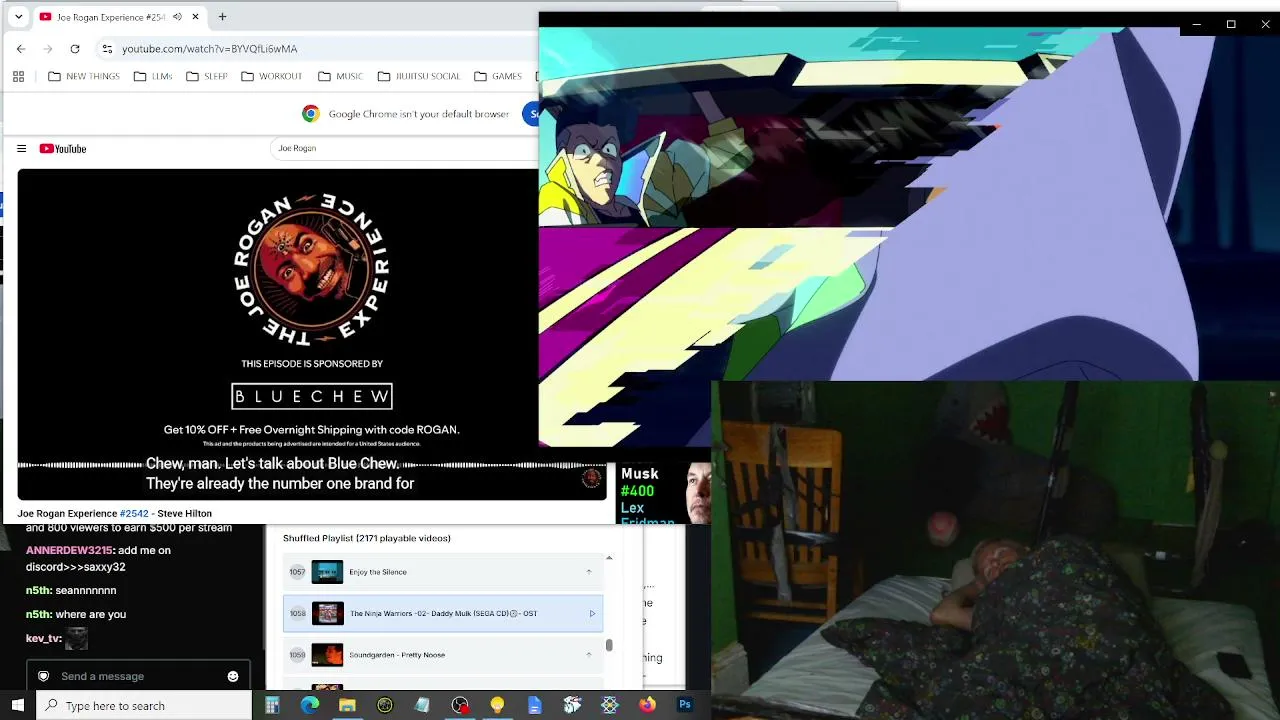Click the playlist scrollbar thumb
Image resolution: width=1280 pixels, height=720 pixels.
tap(609, 646)
